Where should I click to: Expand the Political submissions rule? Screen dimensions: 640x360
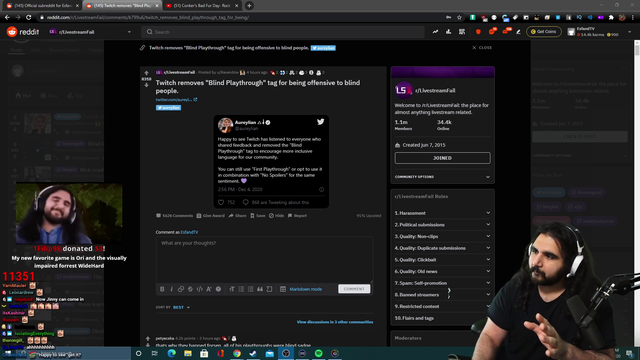pyautogui.click(x=442, y=224)
